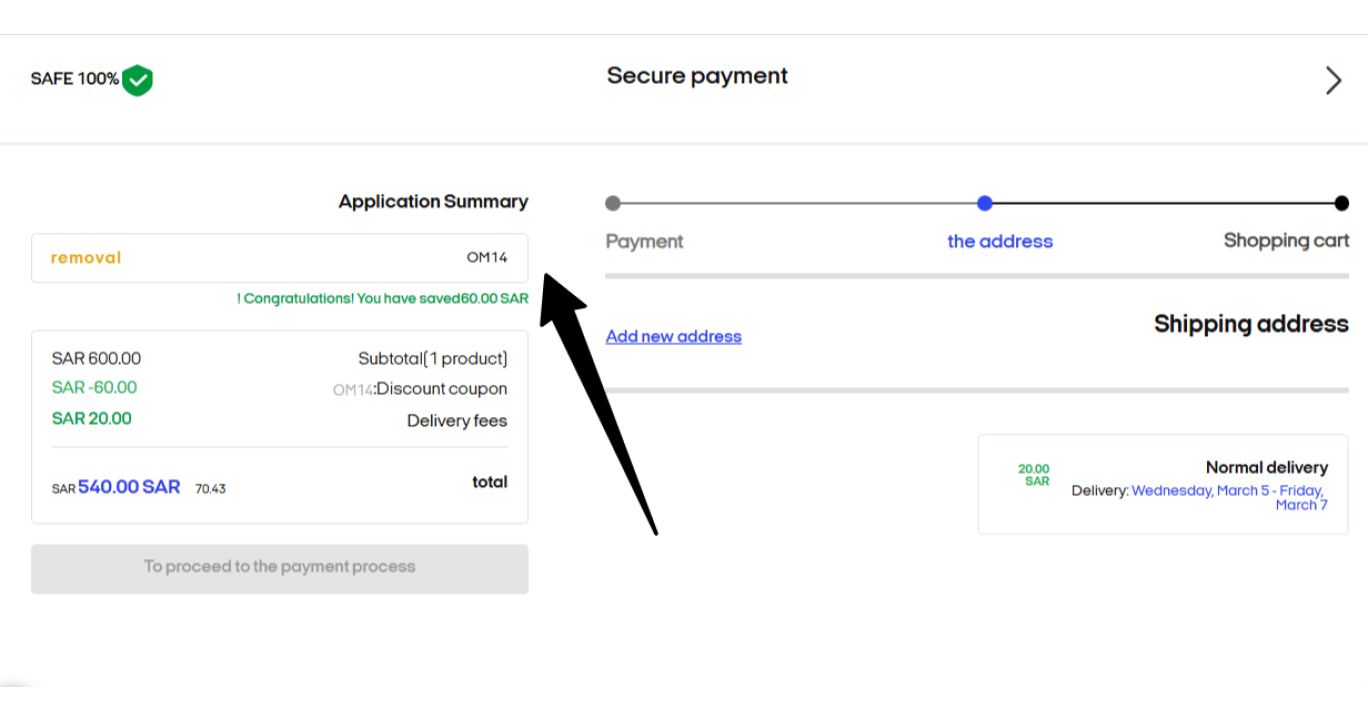Click the Shopping cart step dot

[1342, 203]
